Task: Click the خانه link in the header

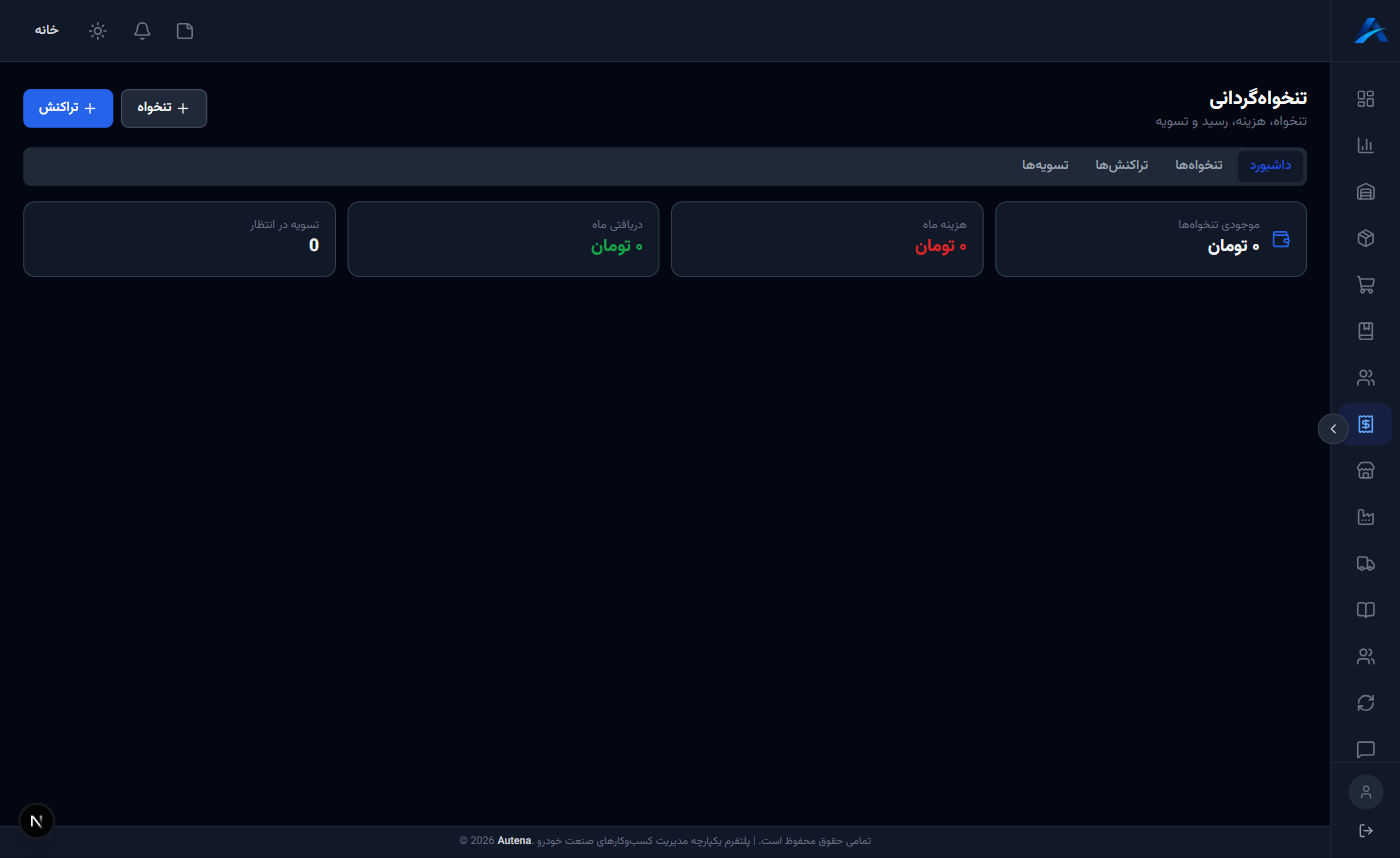Action: click(47, 30)
